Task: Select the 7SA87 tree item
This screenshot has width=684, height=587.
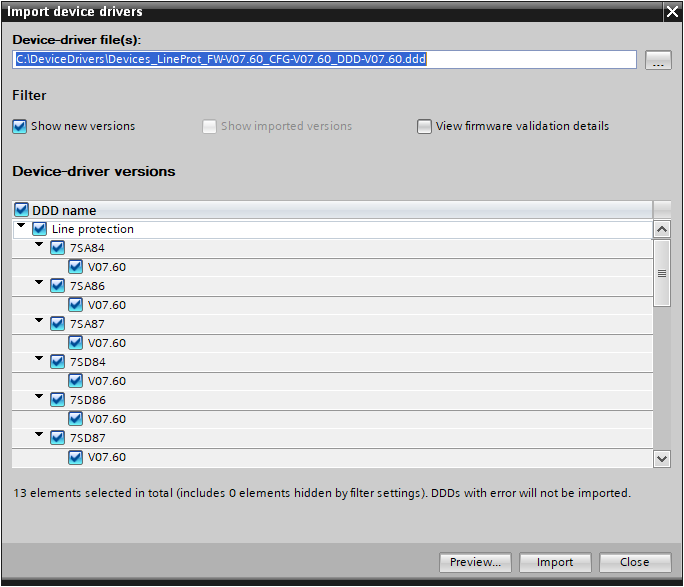Action: tap(87, 324)
